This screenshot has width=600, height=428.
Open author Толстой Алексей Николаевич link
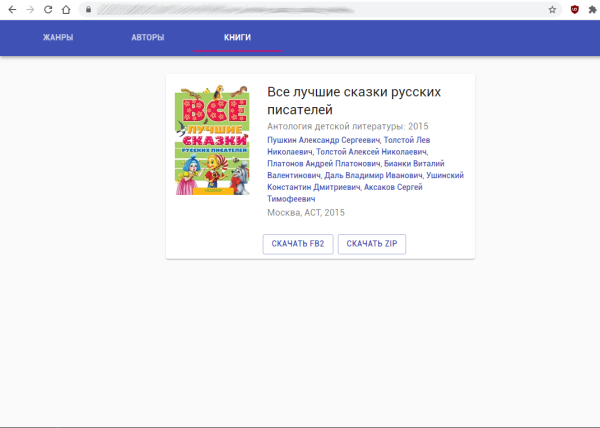point(371,152)
